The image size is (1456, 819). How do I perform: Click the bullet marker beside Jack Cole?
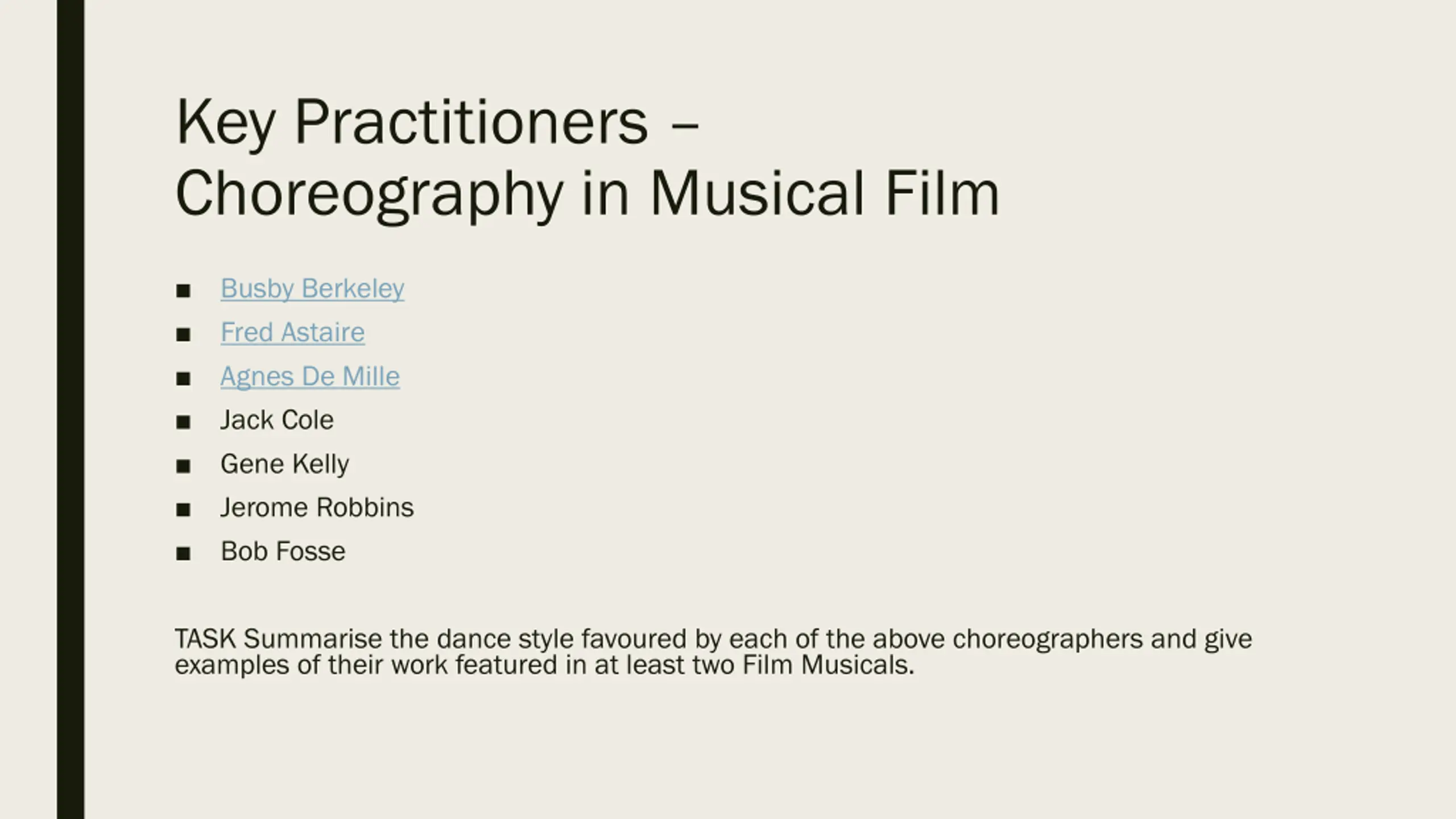(x=183, y=423)
